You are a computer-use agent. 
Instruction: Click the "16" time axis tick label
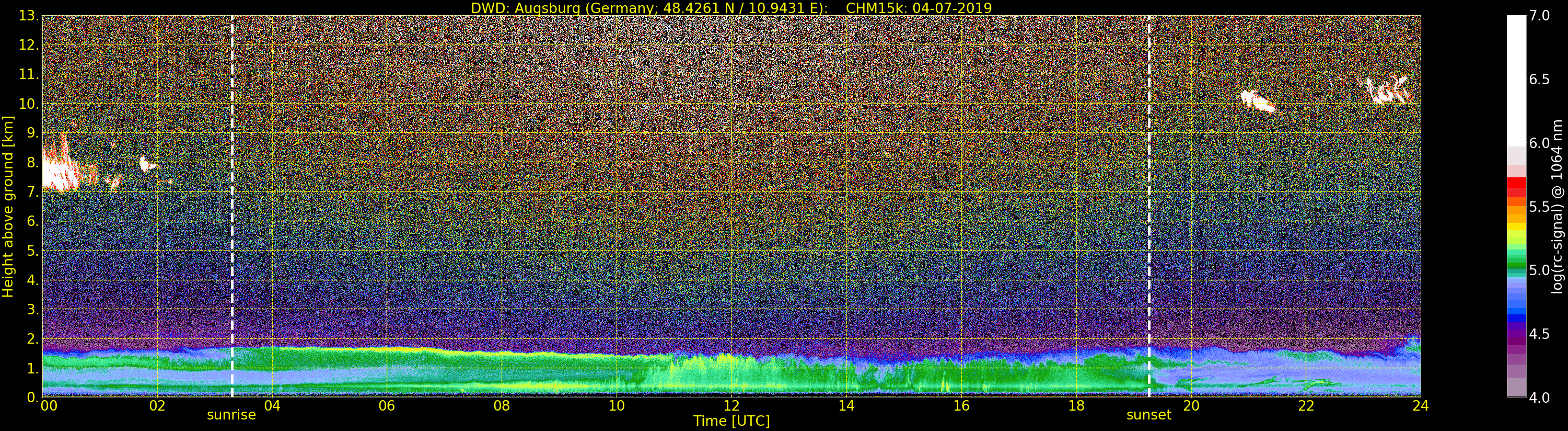[961, 406]
